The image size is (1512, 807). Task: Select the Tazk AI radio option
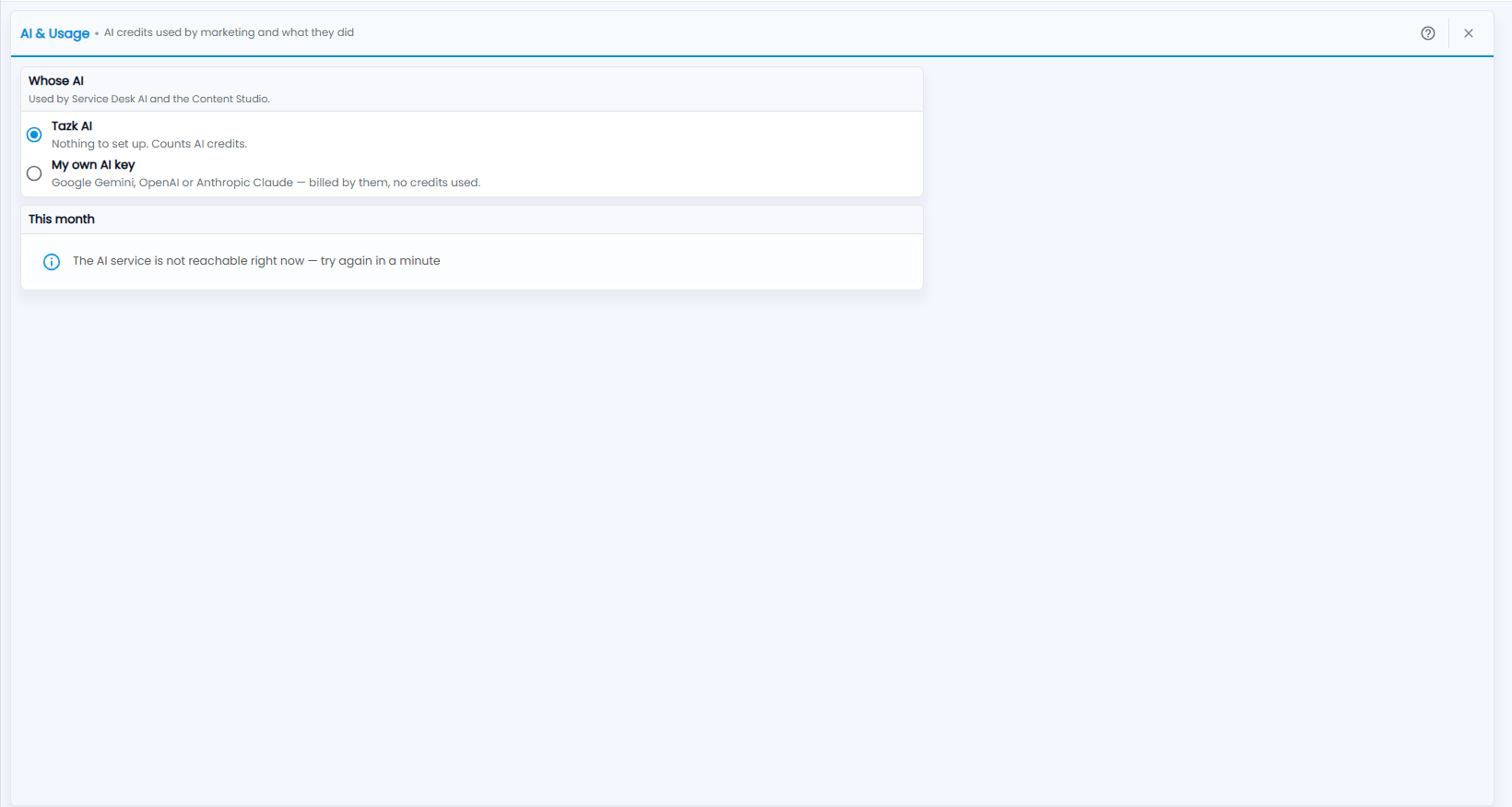[34, 135]
